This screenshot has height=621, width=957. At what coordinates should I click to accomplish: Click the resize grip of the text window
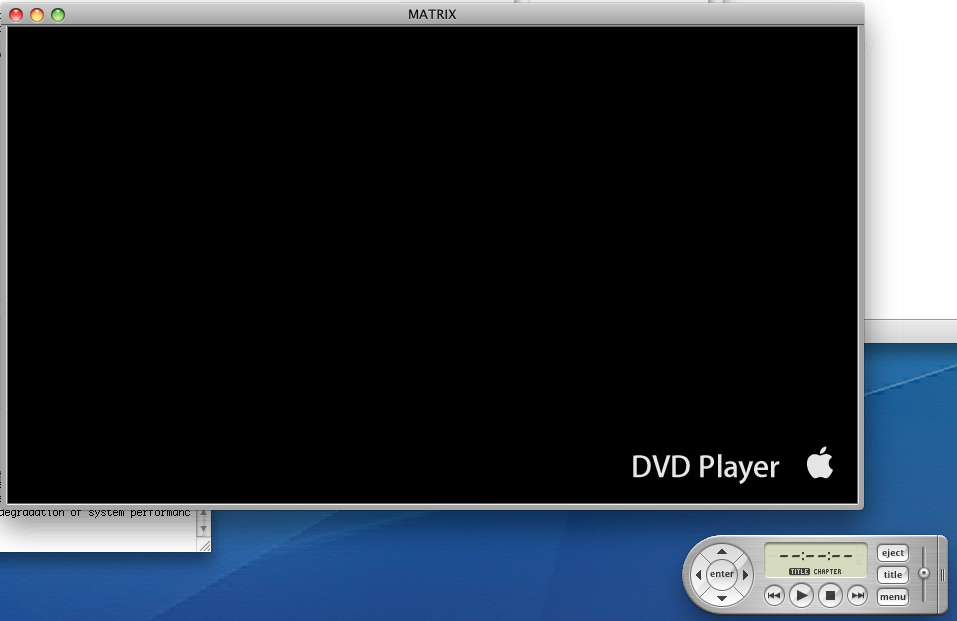[204, 545]
